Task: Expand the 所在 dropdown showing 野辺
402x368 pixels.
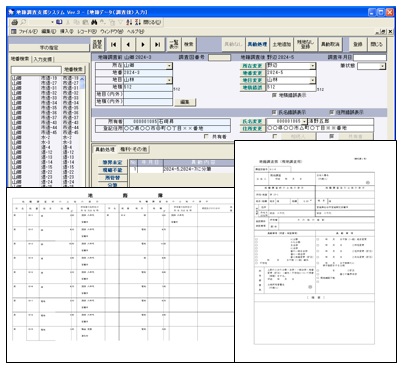Action: [x=312, y=66]
